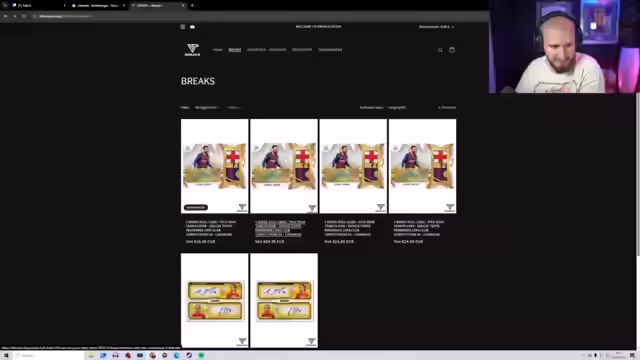Open the search icon in site header
Viewport: 640px width, 360px height.
click(440, 50)
